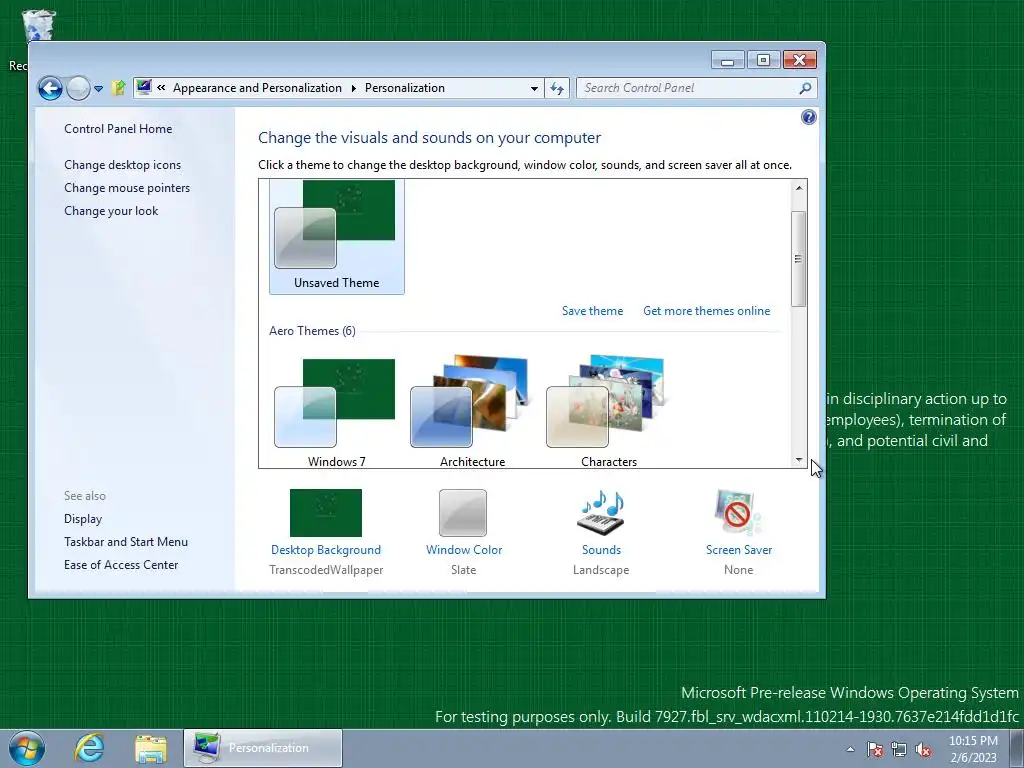
Task: Click the Aero Themes (6) group header
Action: 312,330
